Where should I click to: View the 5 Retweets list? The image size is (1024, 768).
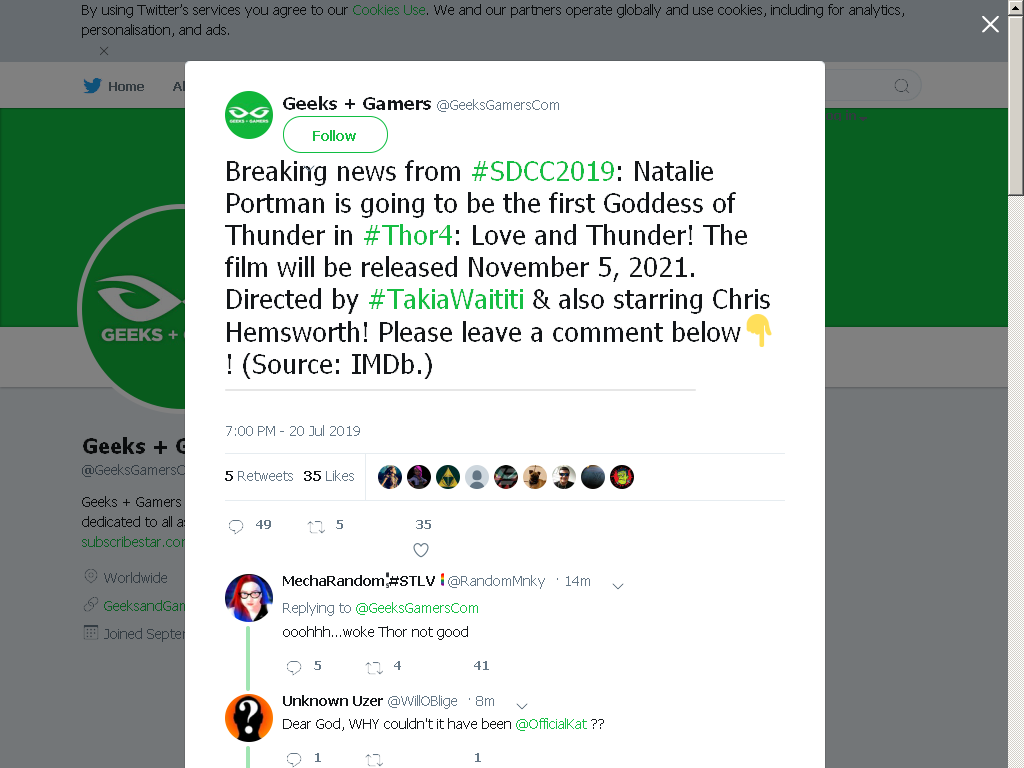click(x=259, y=476)
